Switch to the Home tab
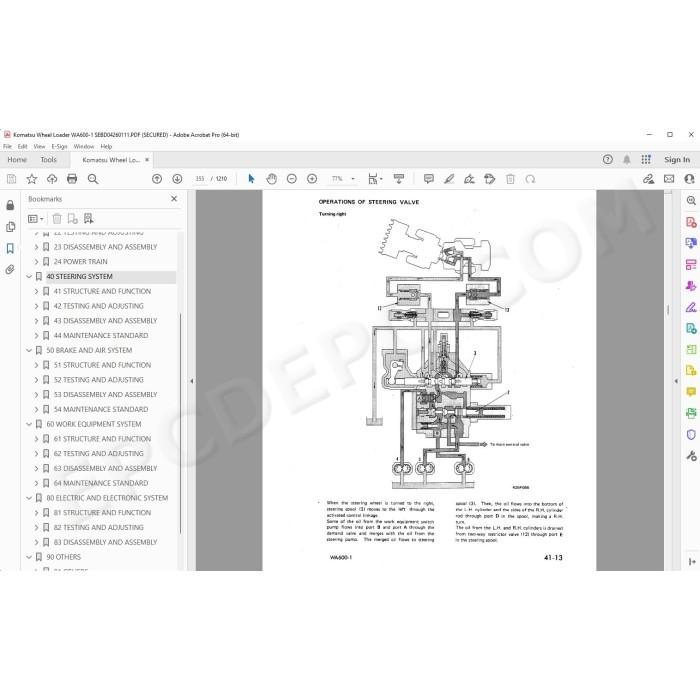Image resolution: width=700 pixels, height=700 pixels. point(17,160)
